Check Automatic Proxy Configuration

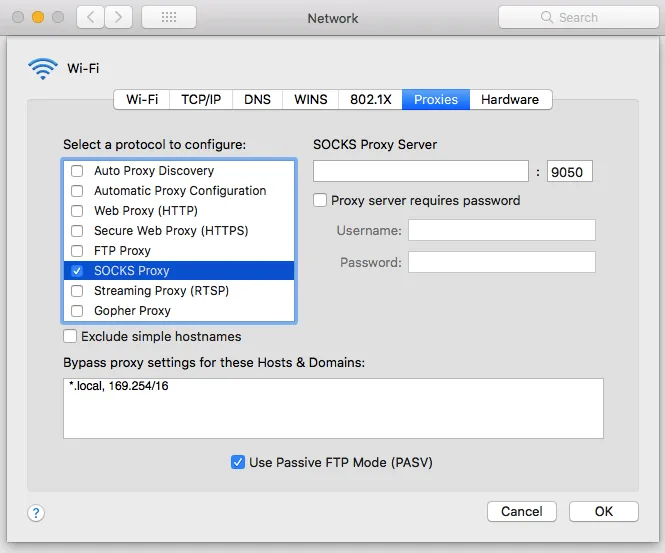point(77,191)
